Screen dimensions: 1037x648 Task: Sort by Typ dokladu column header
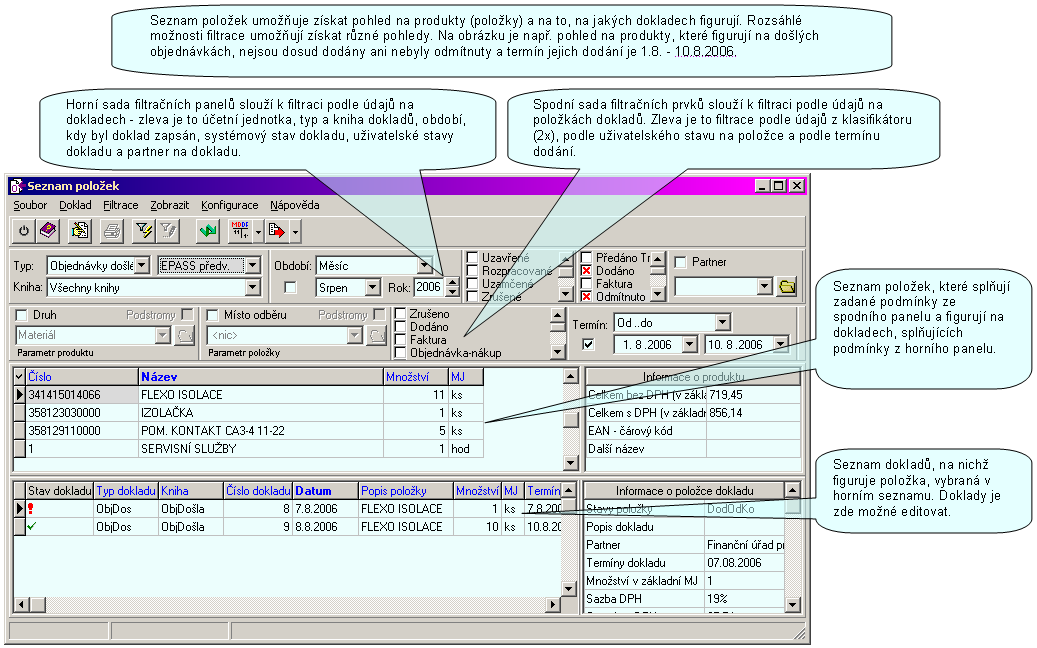coord(126,491)
